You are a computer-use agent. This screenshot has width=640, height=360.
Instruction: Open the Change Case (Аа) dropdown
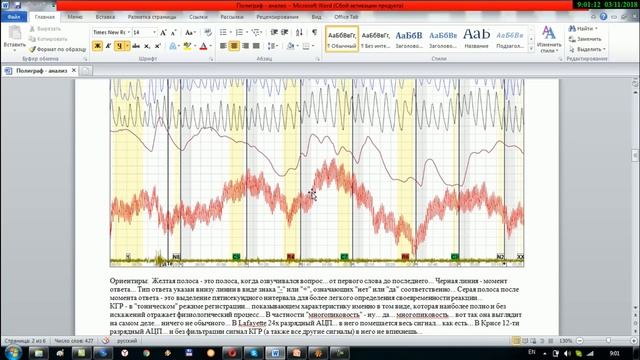point(190,32)
